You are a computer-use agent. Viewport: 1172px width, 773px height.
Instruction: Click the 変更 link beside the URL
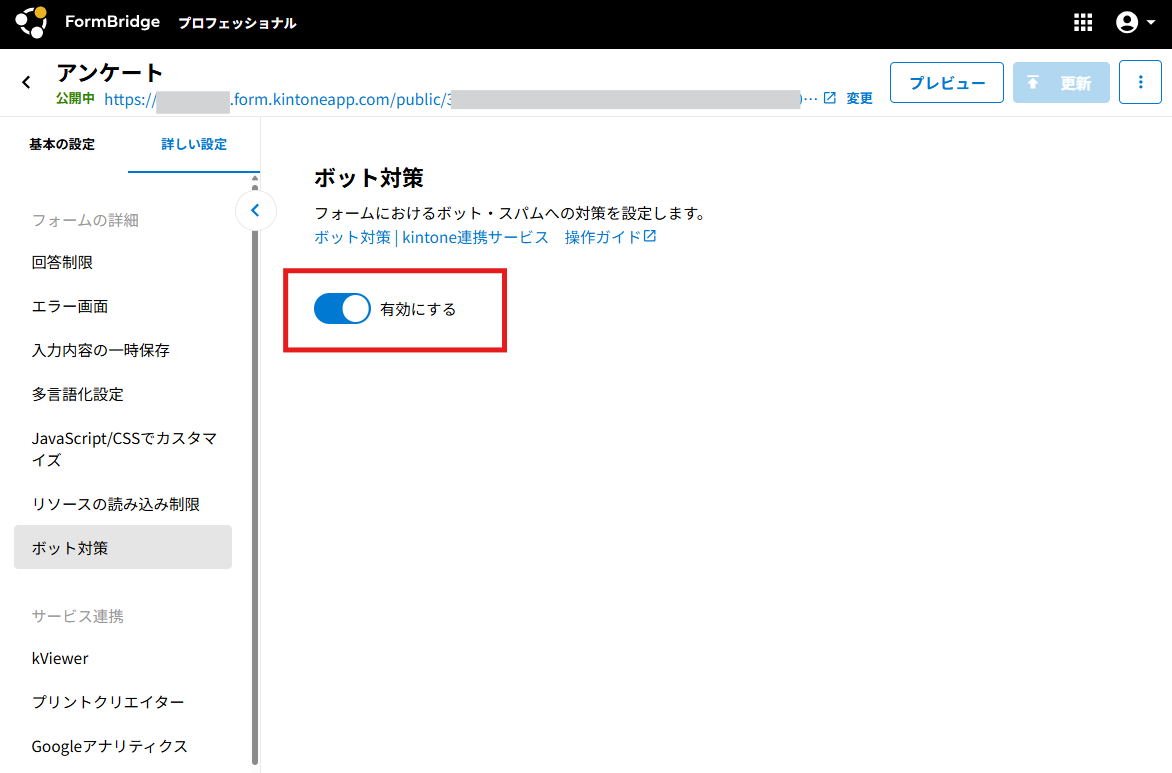(x=859, y=98)
